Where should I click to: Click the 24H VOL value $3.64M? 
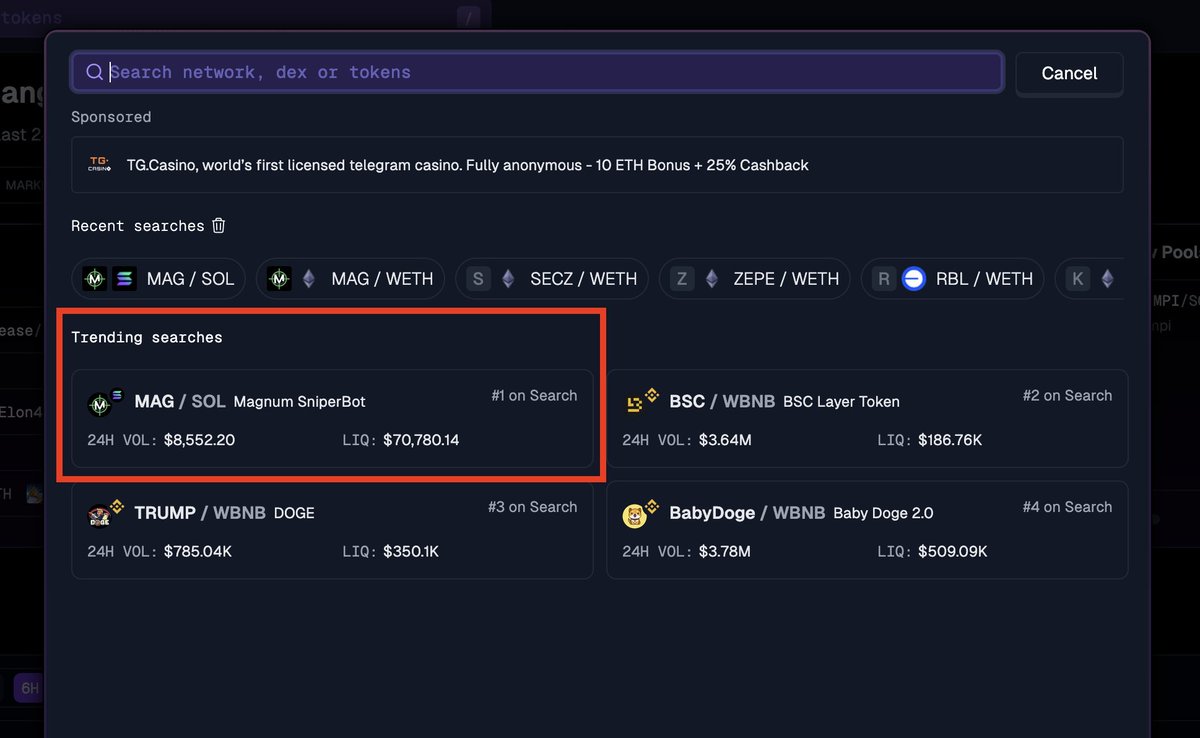725,439
